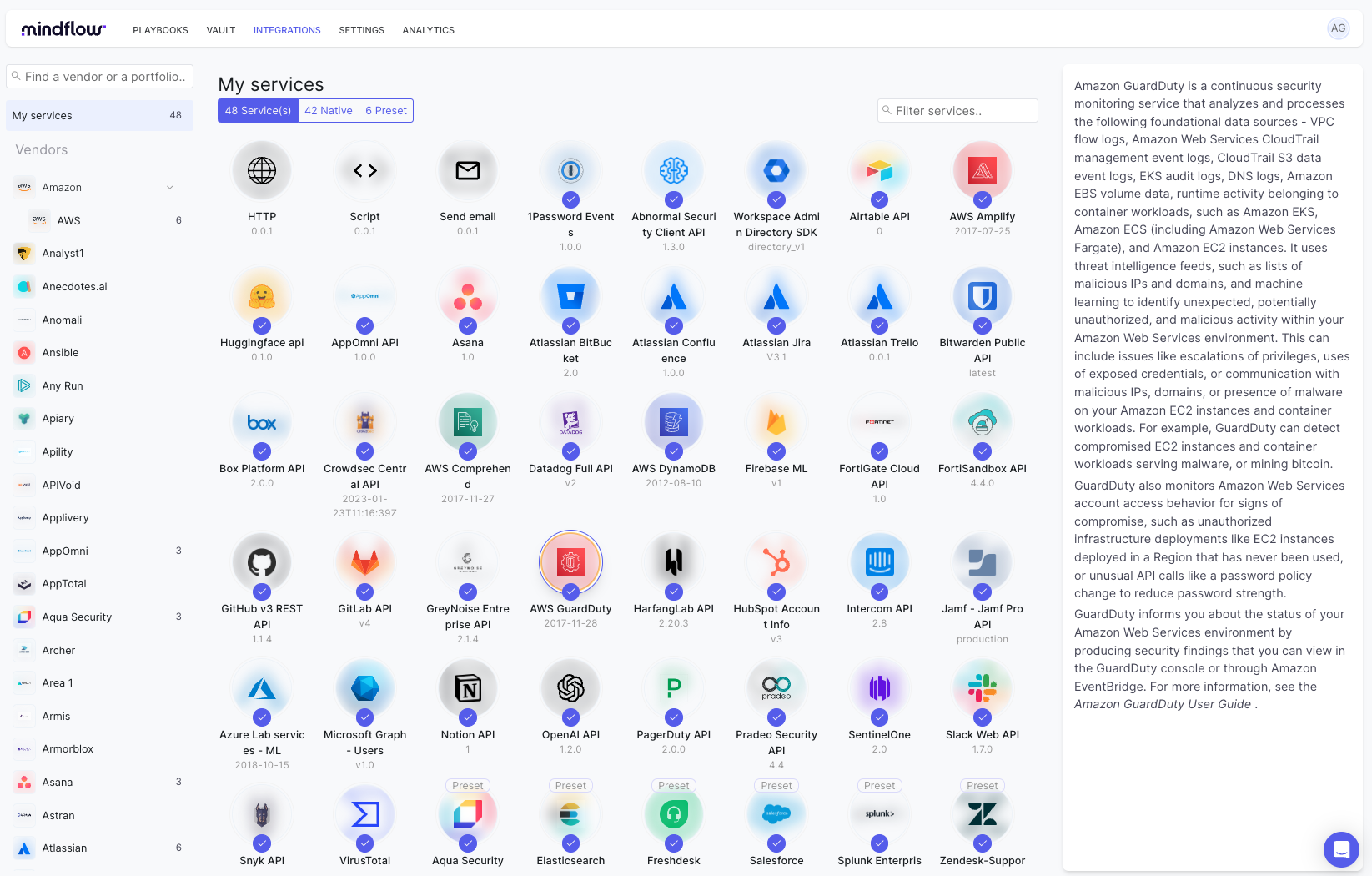Focus the Filter services input
This screenshot has height=876, width=1372.
tap(957, 110)
